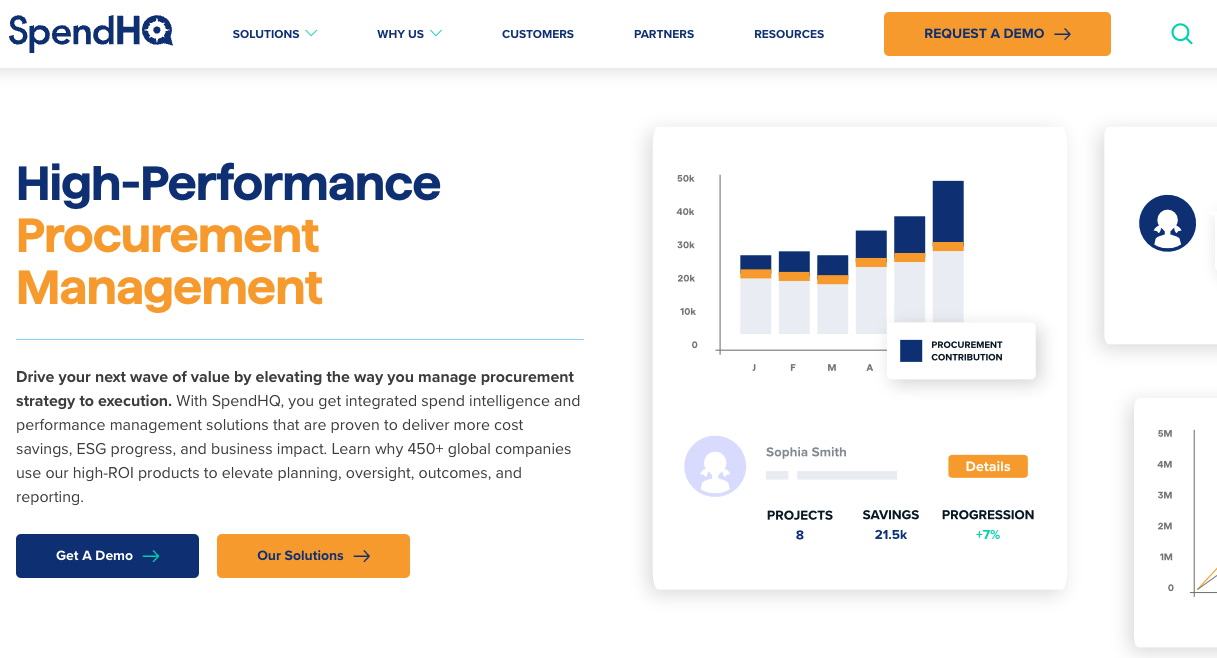Viewport: 1217px width, 658px height.
Task: Open the Partners menu item
Action: (x=664, y=34)
